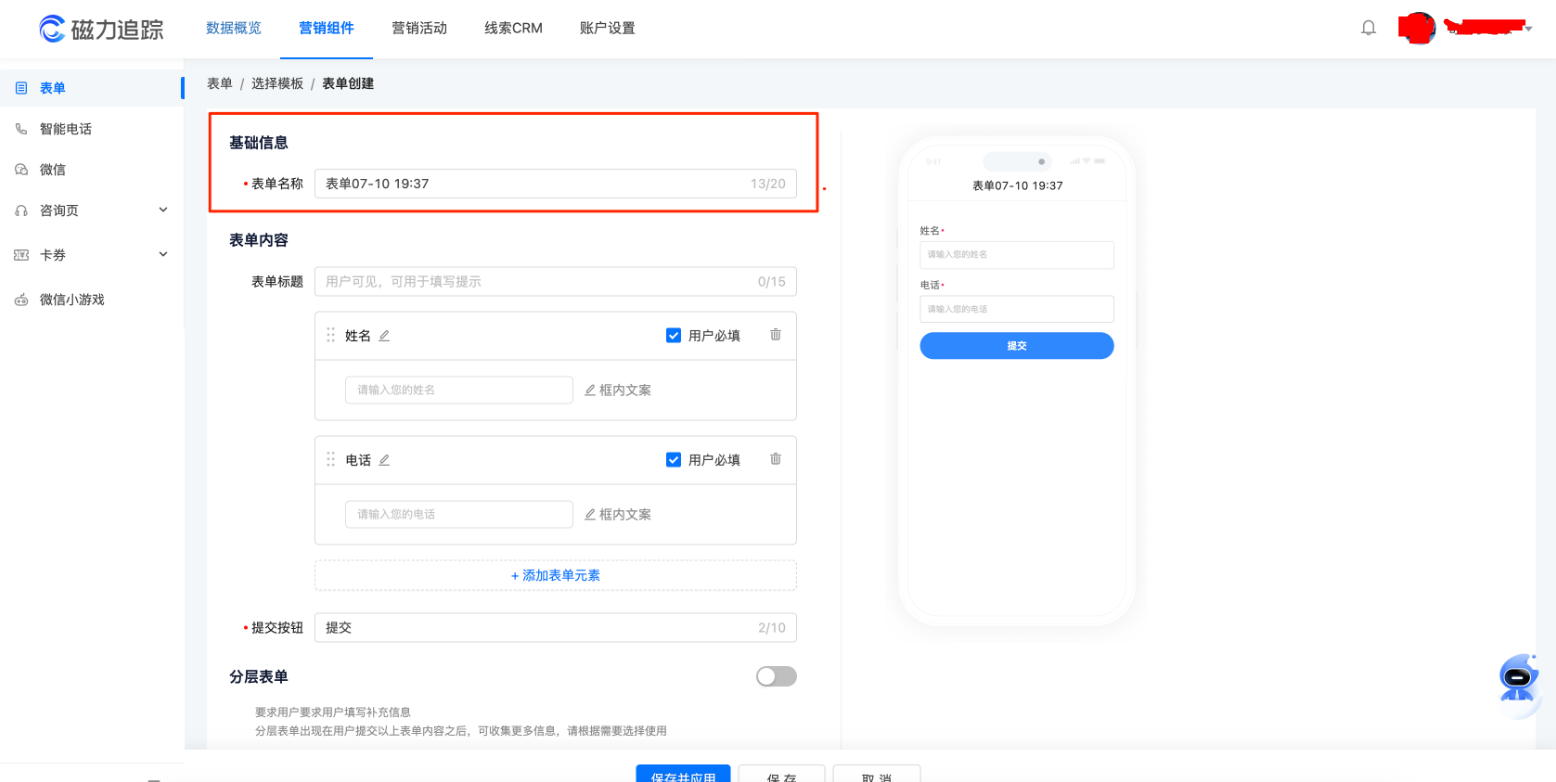Uncheck 用户必填 for the 姓名 field
Image resolution: width=1556 pixels, height=782 pixels.
[673, 335]
